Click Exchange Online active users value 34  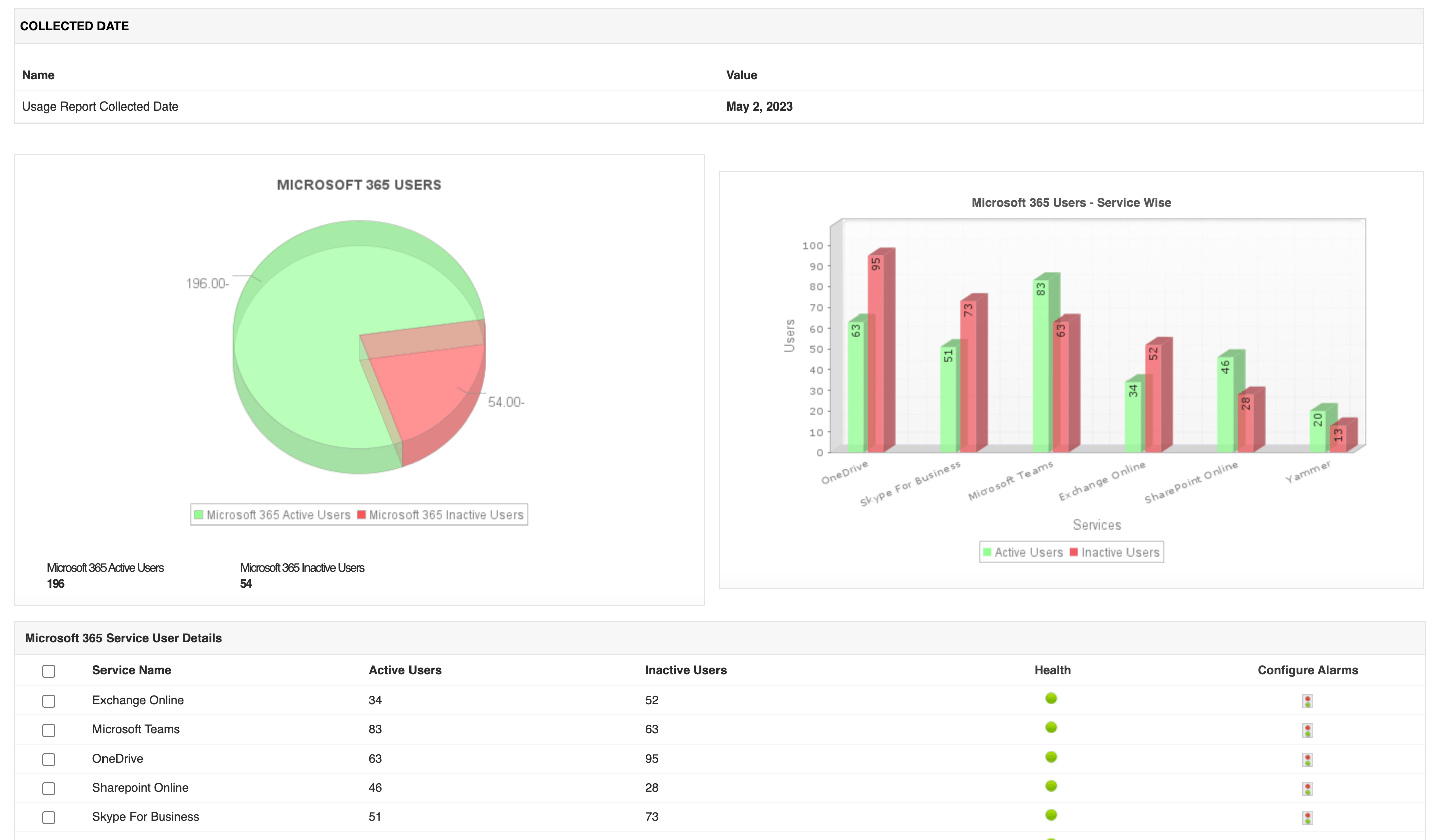coord(375,700)
